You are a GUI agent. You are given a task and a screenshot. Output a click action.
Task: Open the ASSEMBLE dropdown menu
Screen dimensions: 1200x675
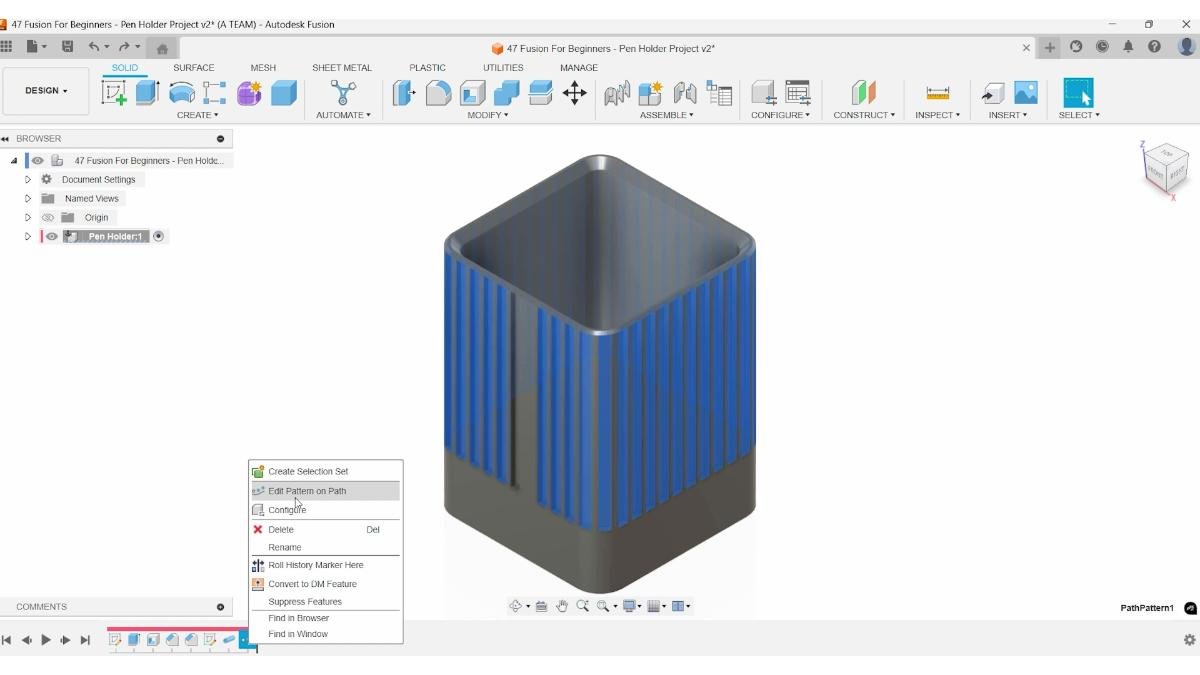pos(666,115)
